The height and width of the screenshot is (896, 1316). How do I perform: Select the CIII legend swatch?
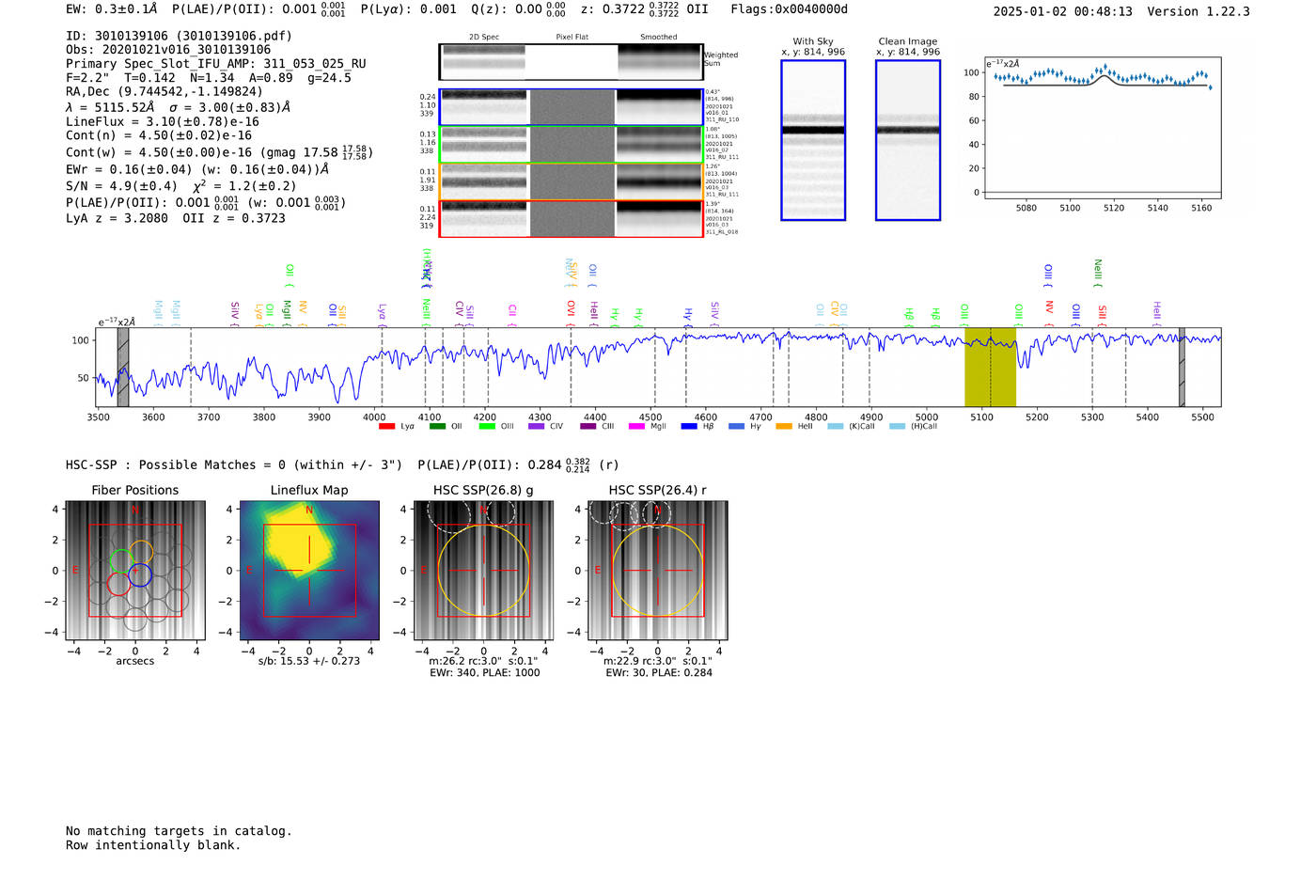point(588,427)
